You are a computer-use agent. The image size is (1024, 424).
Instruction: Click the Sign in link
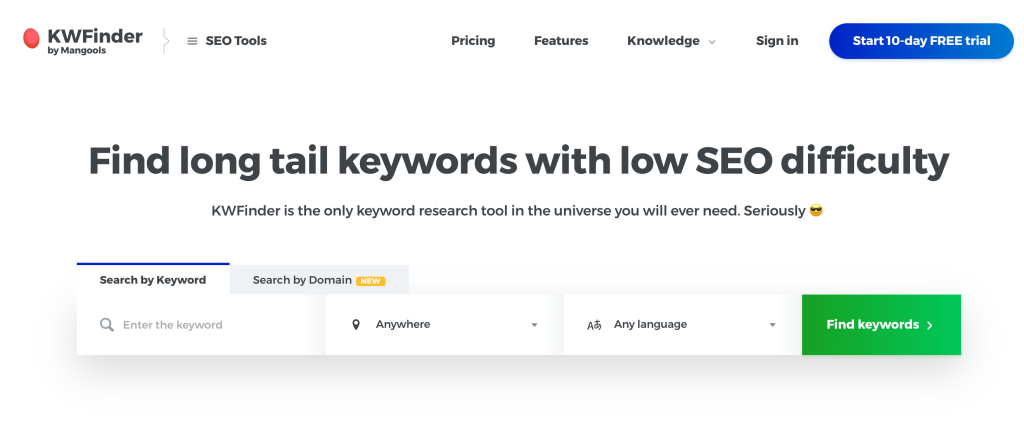[777, 41]
